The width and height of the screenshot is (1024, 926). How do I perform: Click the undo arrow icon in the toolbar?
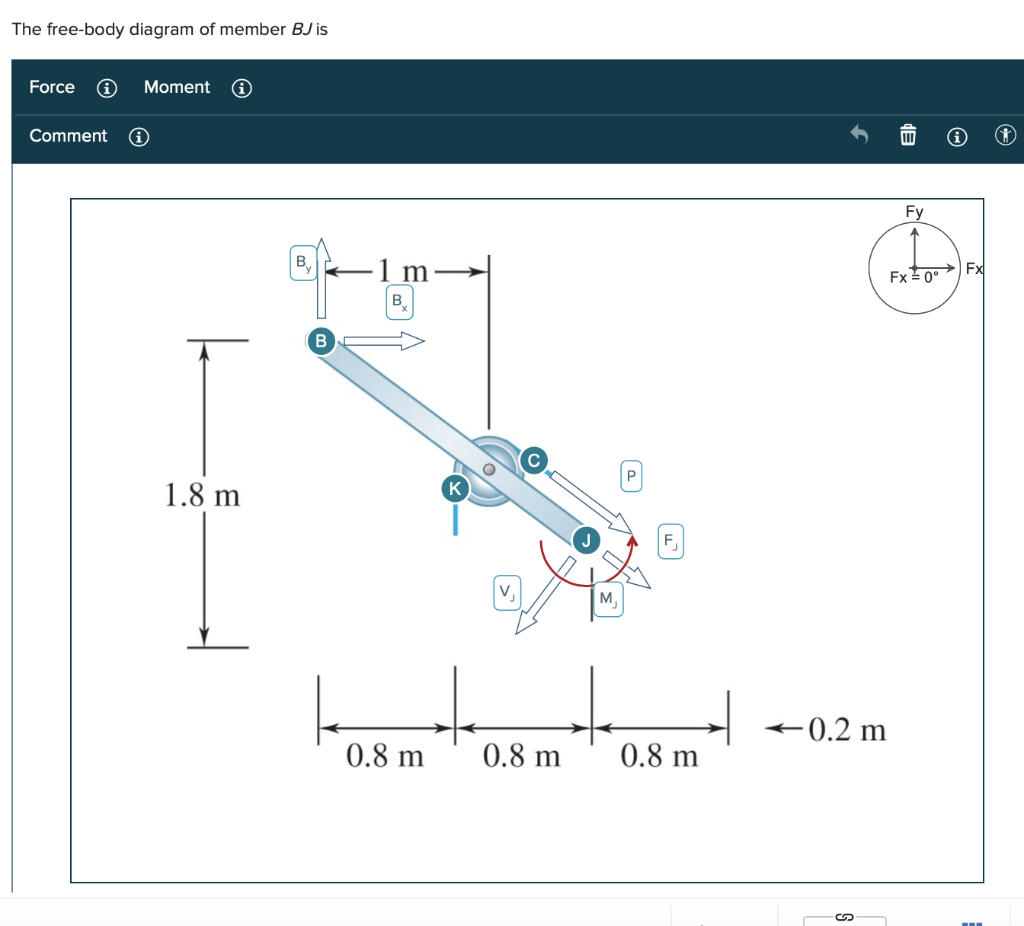coord(859,135)
